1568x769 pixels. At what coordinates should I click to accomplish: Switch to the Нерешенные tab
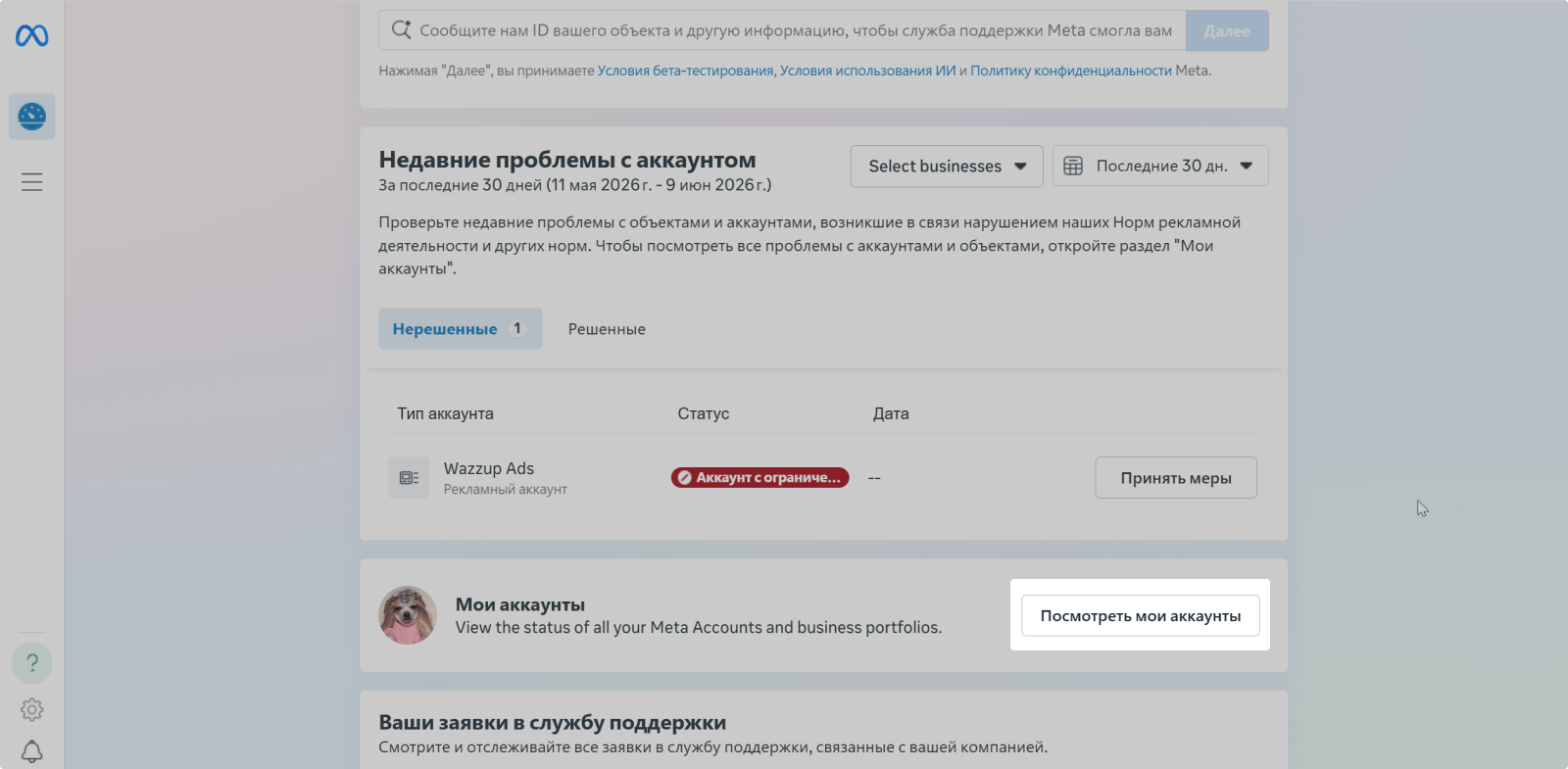(x=460, y=329)
